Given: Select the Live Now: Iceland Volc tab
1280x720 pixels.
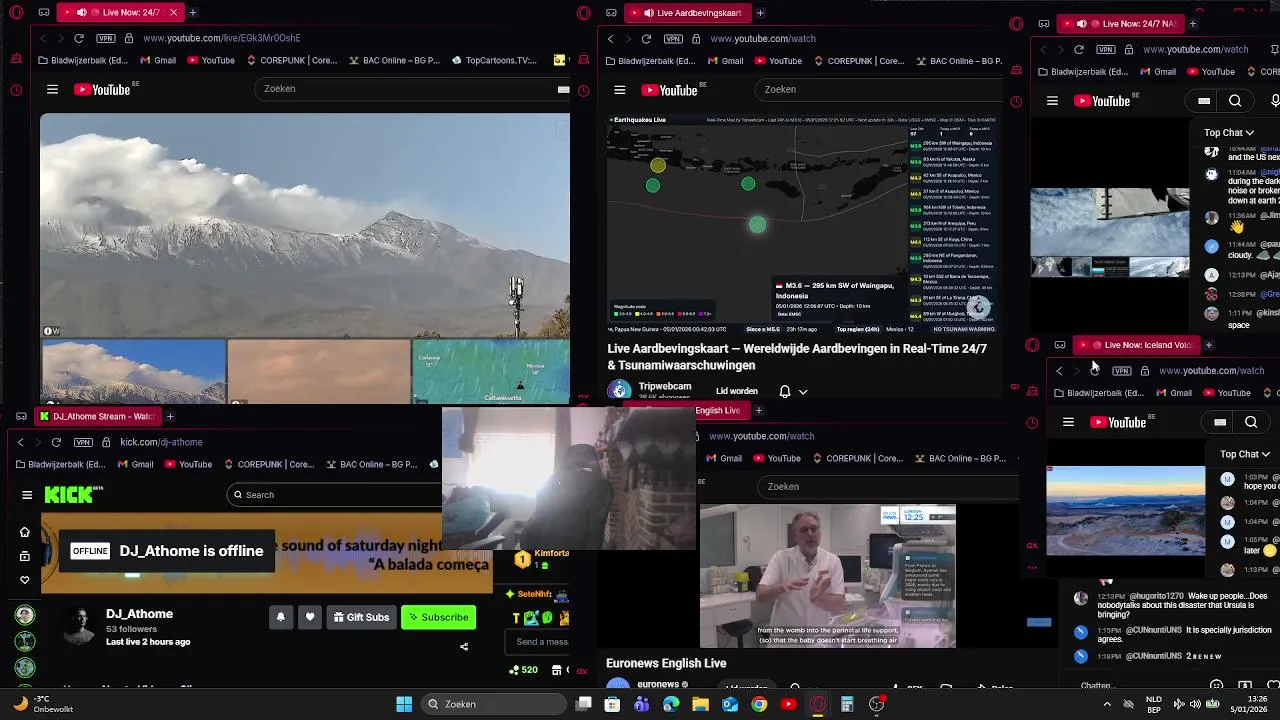Looking at the screenshot, I should (1135, 345).
